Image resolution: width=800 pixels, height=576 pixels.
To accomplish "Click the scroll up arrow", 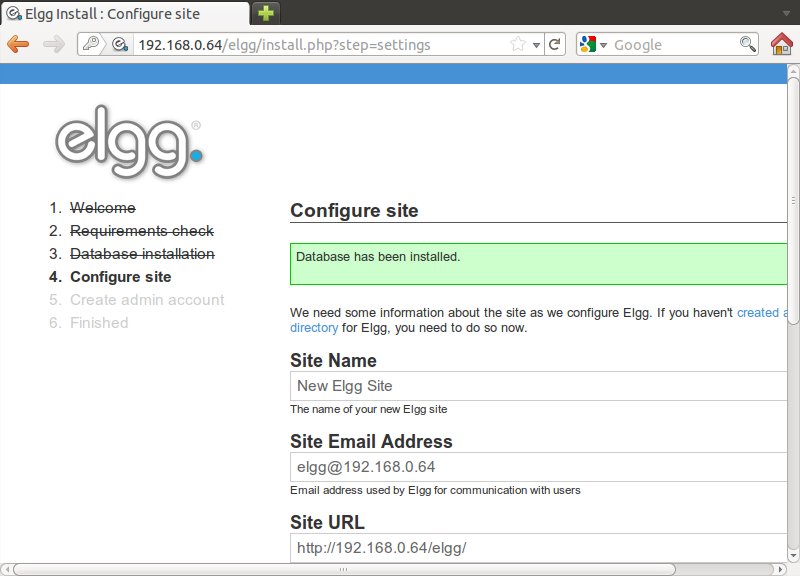I will click(793, 69).
